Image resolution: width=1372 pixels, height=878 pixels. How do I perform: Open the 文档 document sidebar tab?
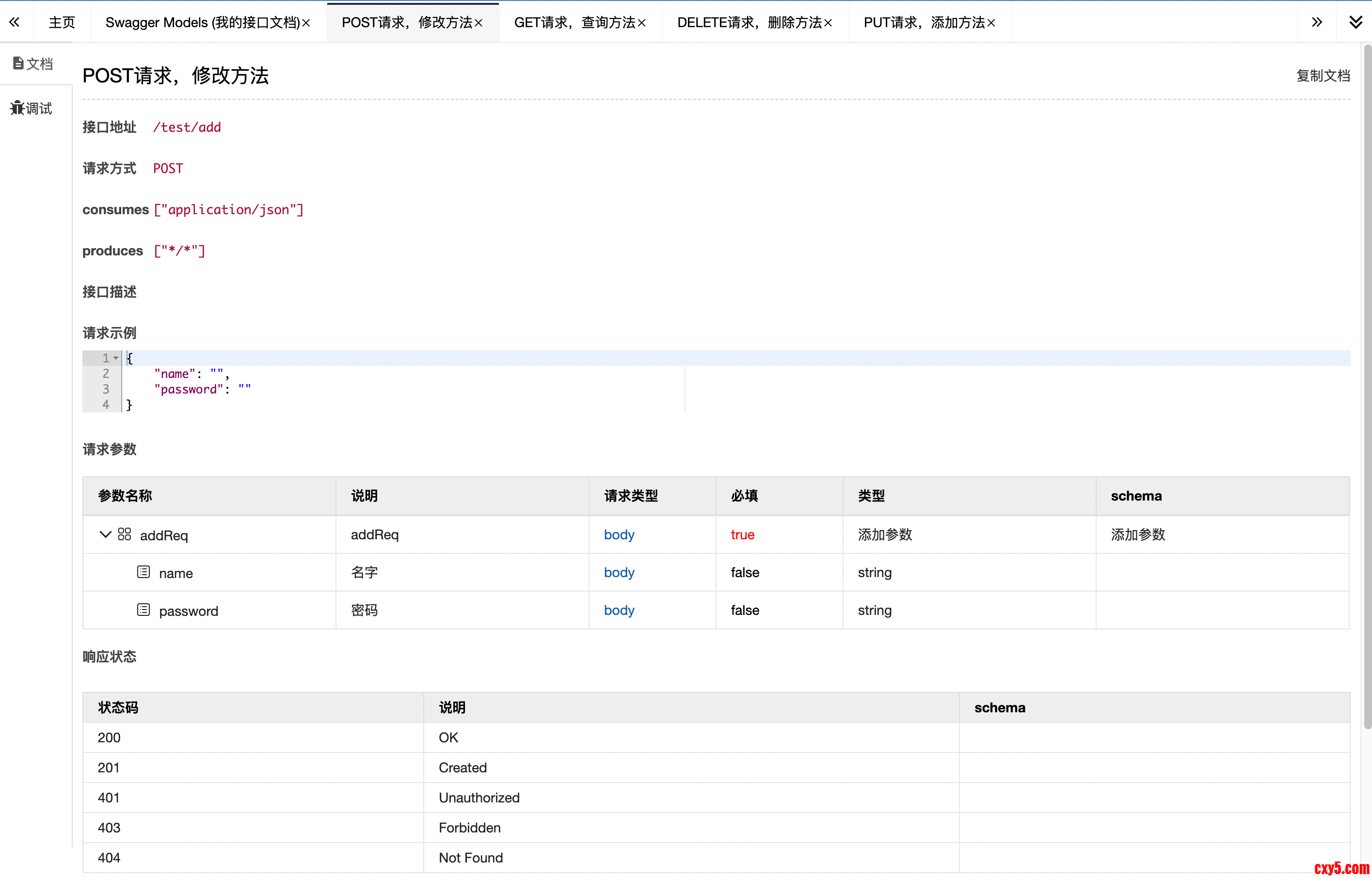(x=33, y=63)
